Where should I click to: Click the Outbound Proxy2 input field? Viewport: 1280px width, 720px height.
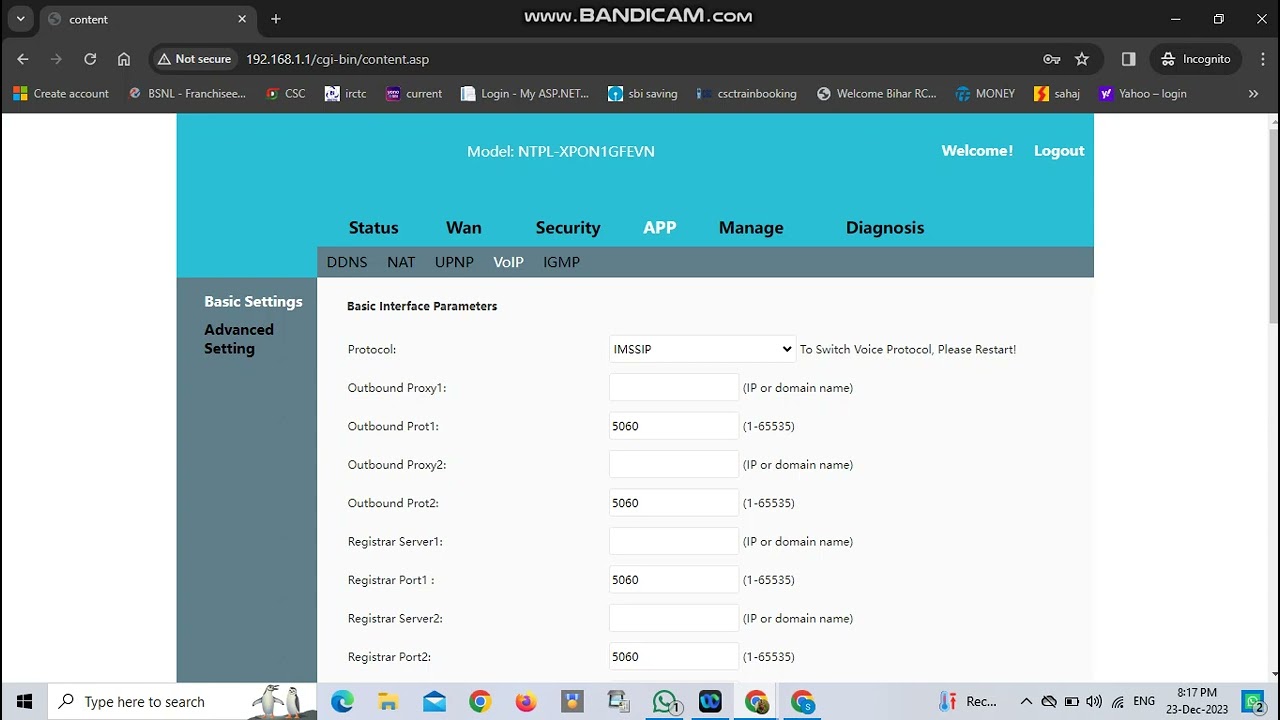674,465
